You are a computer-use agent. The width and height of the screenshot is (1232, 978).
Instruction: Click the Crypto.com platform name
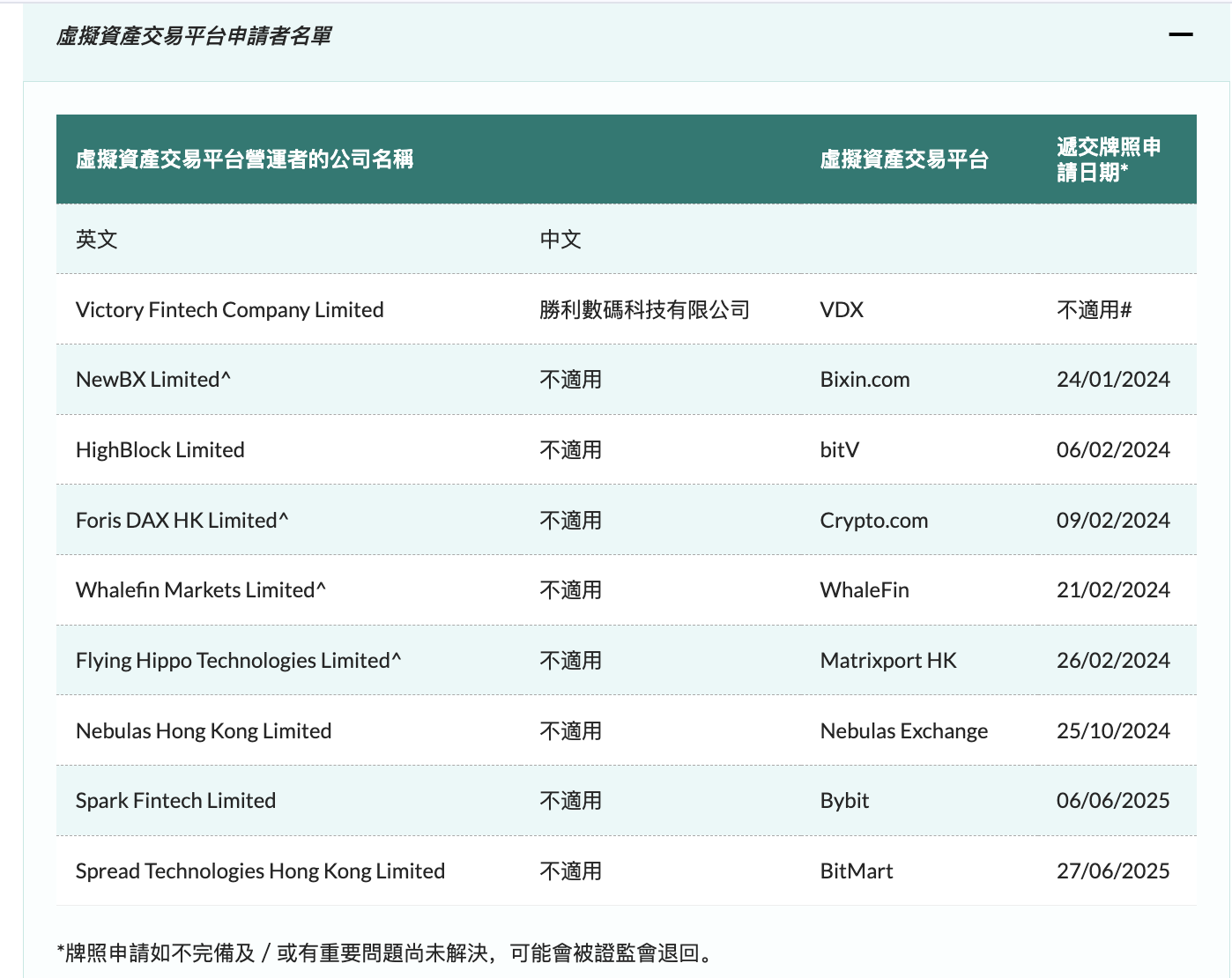873,521
